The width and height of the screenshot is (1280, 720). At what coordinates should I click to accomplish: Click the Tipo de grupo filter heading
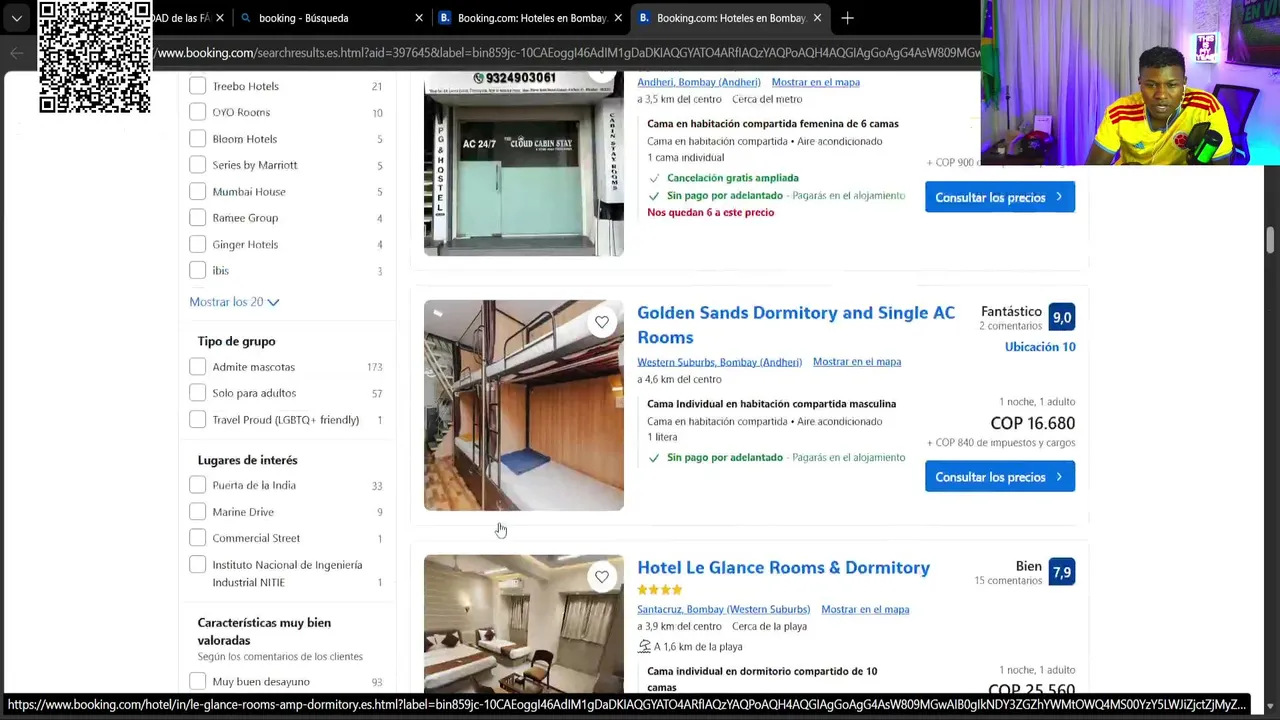(x=237, y=341)
